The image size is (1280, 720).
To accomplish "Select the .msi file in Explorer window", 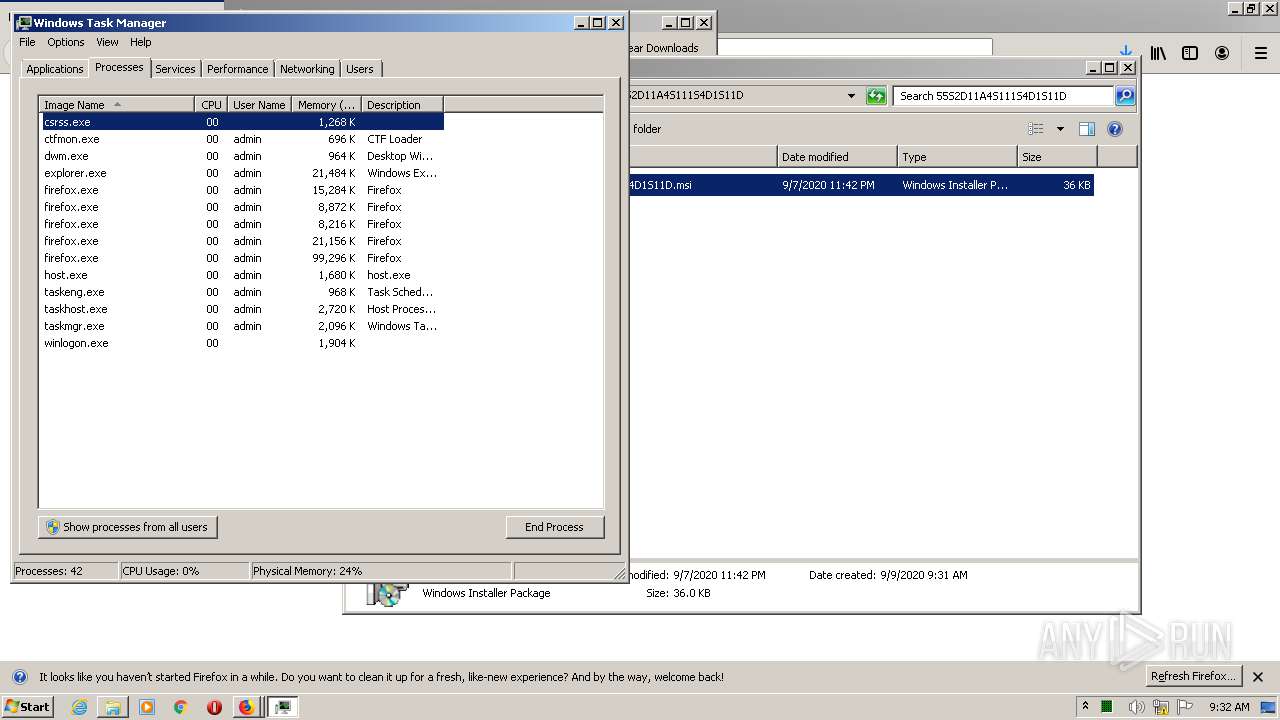I will 861,185.
